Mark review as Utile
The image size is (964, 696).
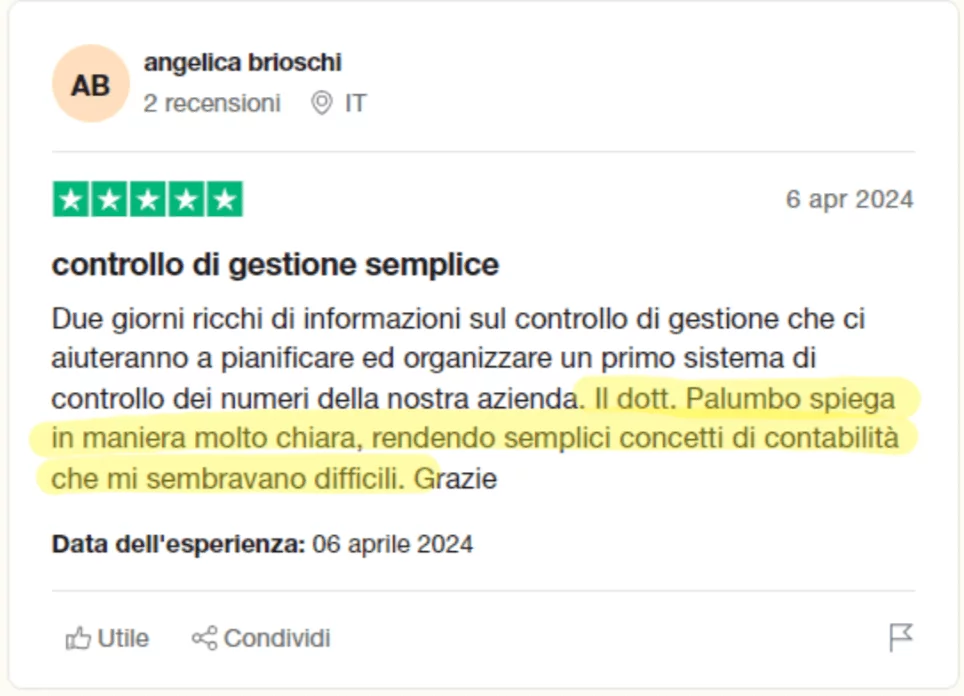(122, 638)
